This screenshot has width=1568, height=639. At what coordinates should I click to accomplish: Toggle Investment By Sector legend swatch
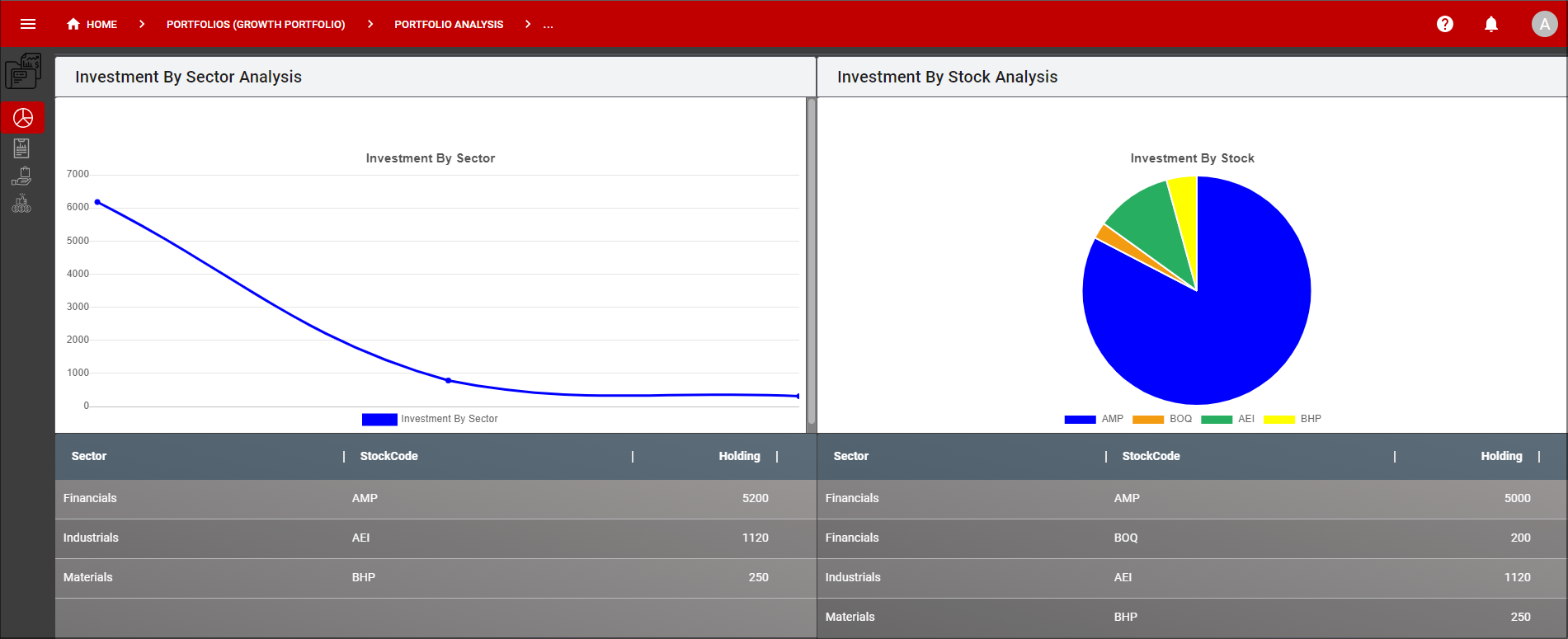[379, 419]
